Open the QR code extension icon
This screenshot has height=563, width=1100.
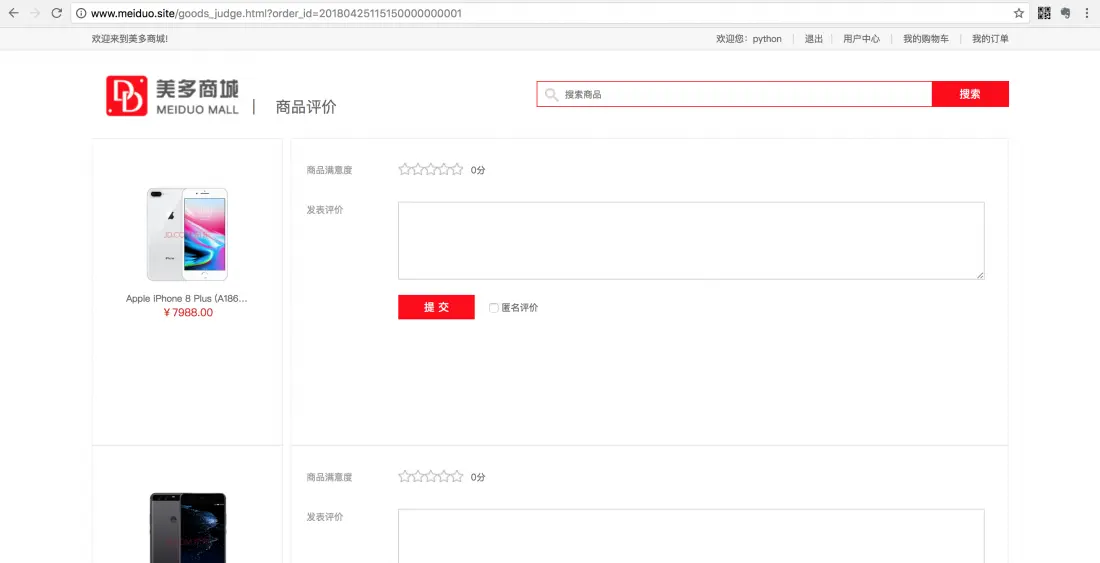(1044, 13)
